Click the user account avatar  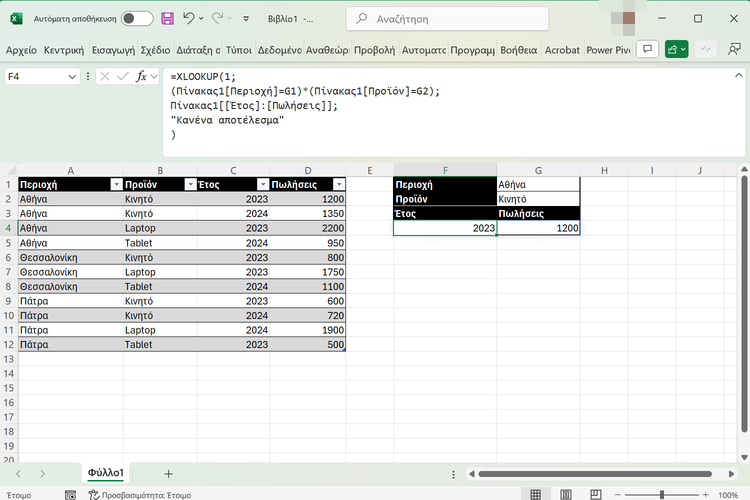pos(623,19)
